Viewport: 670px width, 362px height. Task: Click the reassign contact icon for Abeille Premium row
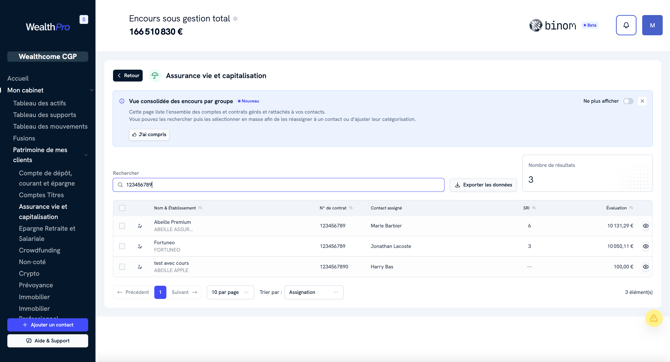(x=140, y=226)
